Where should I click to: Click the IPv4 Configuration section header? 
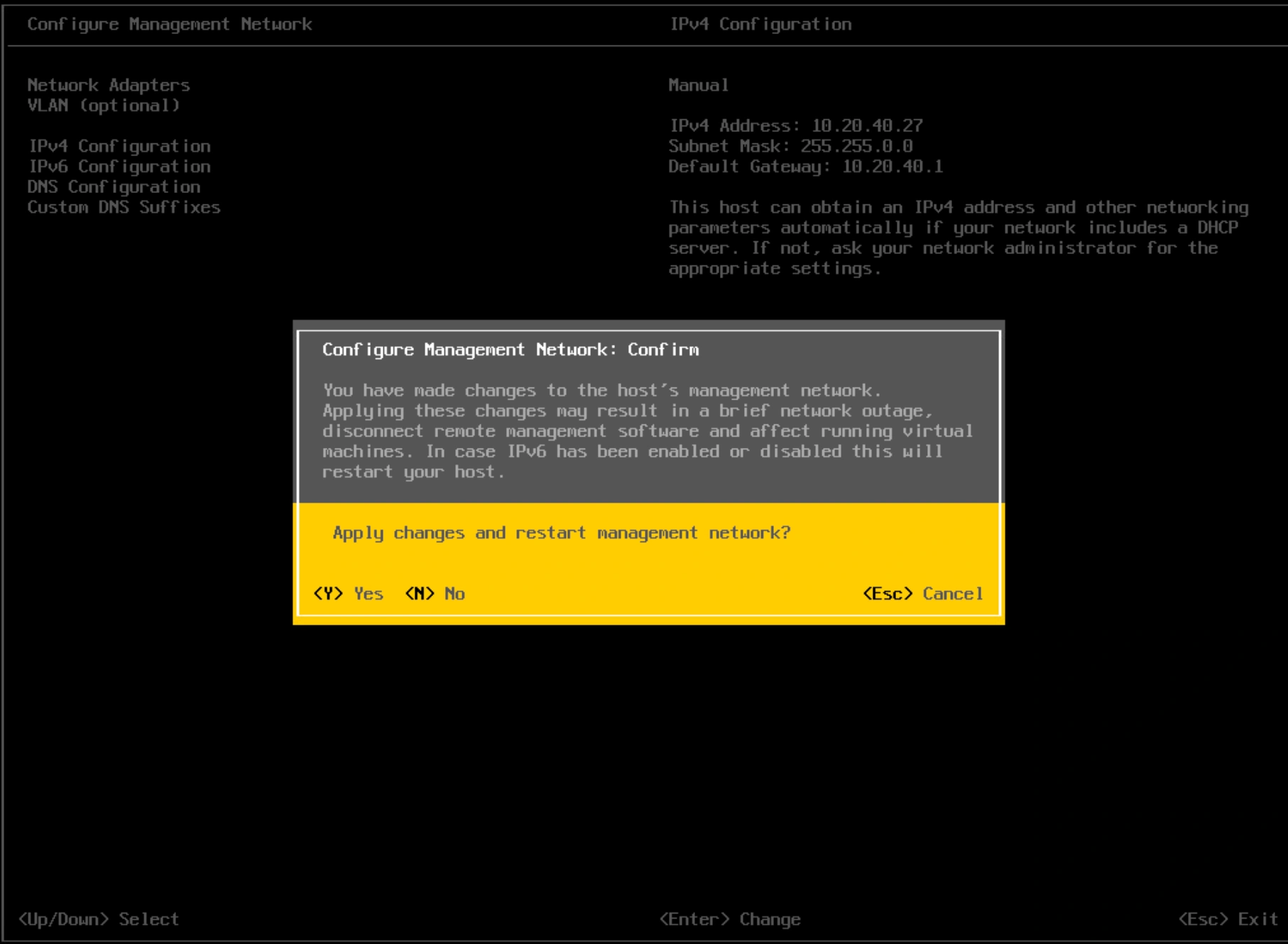(760, 23)
